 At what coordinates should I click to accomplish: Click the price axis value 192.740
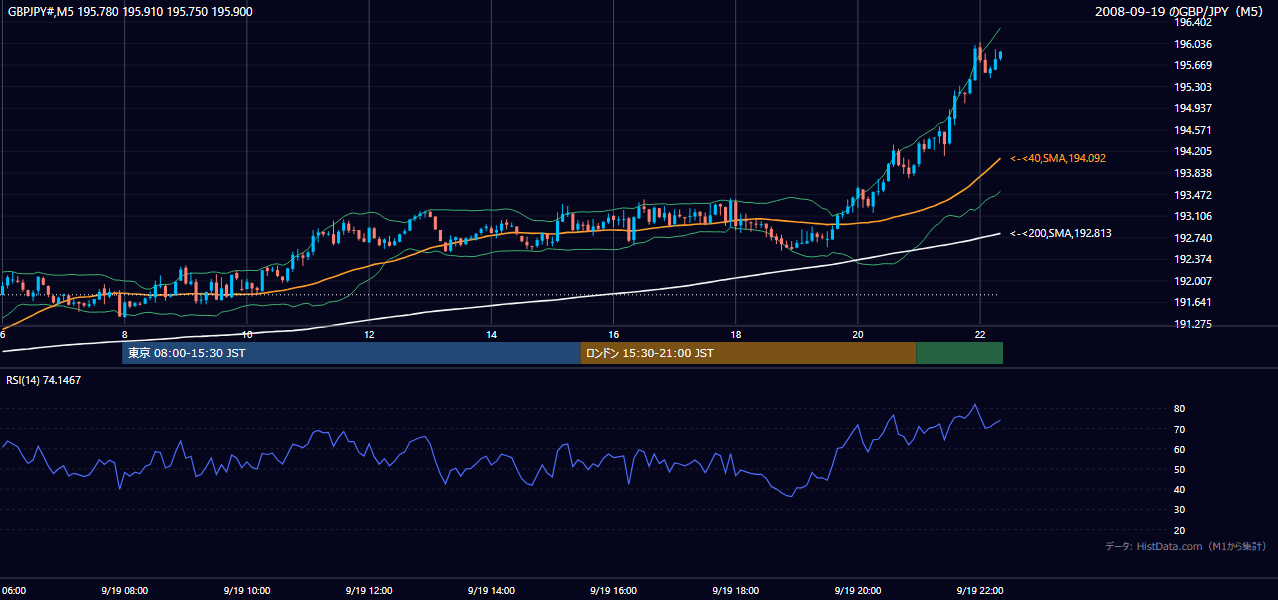[x=1193, y=238]
